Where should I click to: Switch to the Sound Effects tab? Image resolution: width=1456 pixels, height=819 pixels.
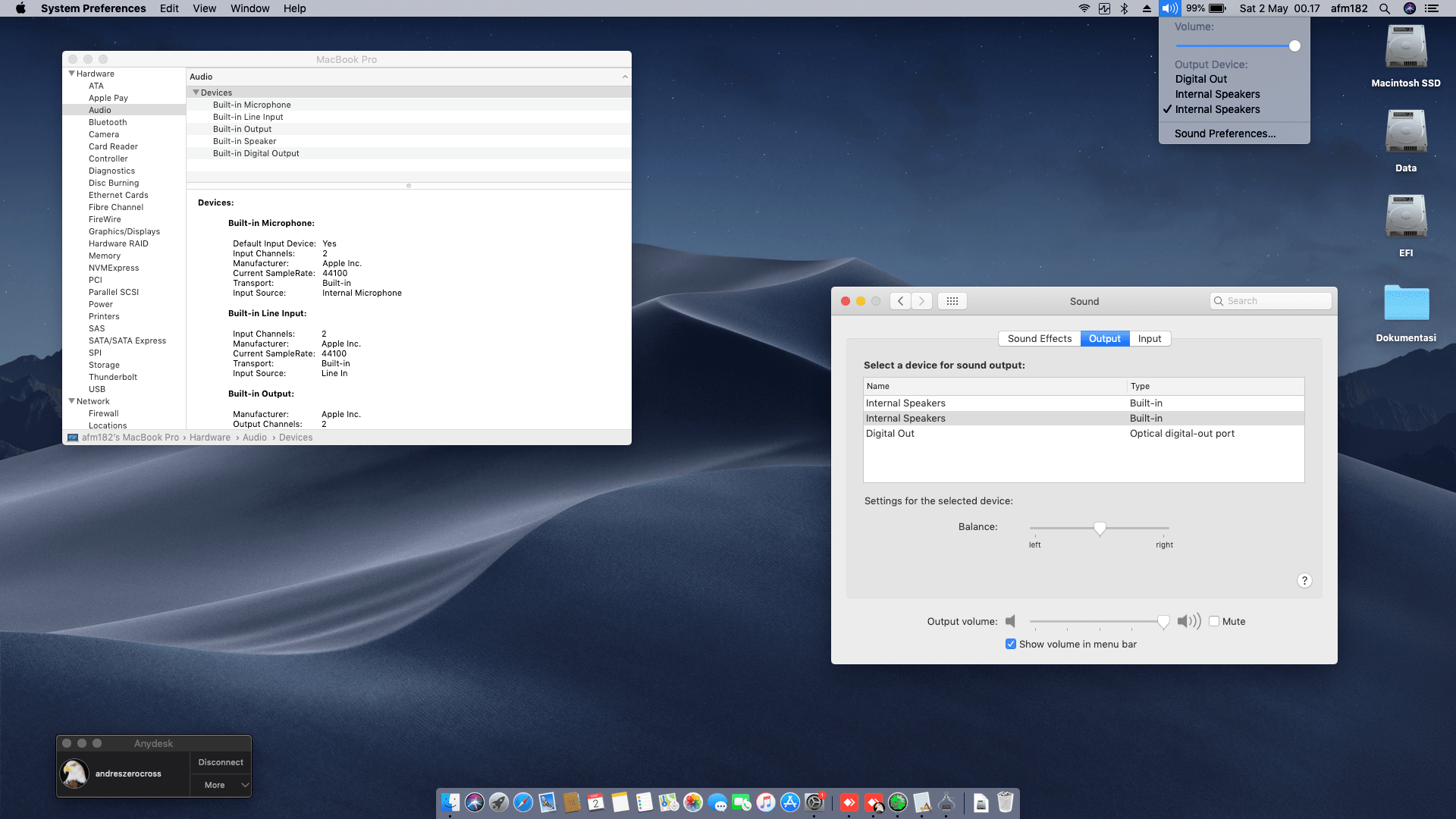(x=1040, y=338)
